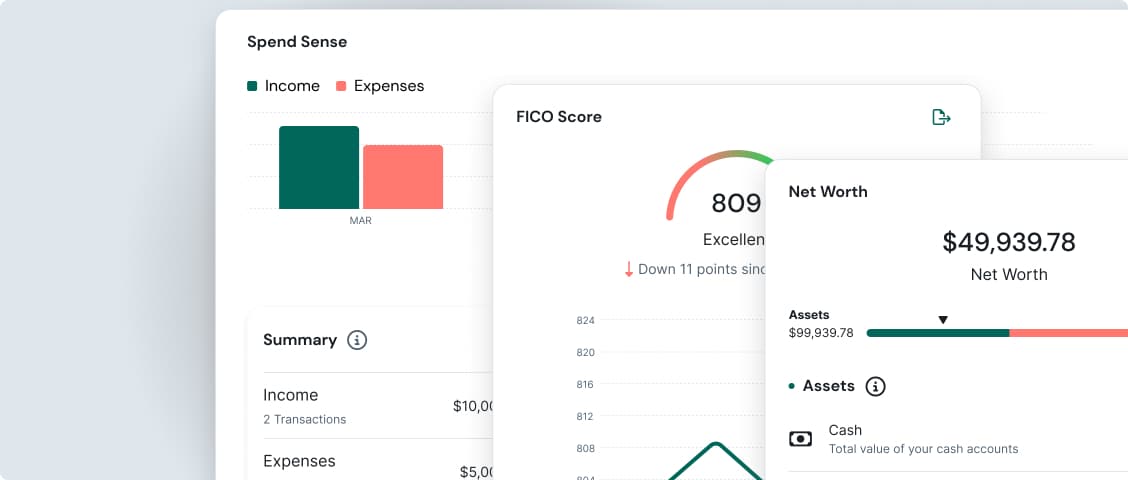Image resolution: width=1128 pixels, height=480 pixels.
Task: Click the 2 Transactions text
Action: [304, 420]
